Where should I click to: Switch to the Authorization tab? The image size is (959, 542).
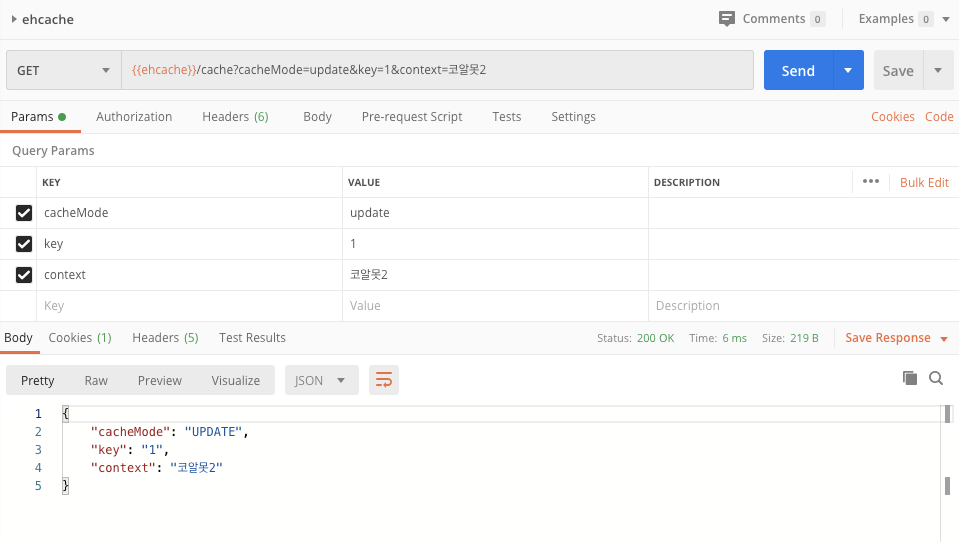[x=134, y=116]
